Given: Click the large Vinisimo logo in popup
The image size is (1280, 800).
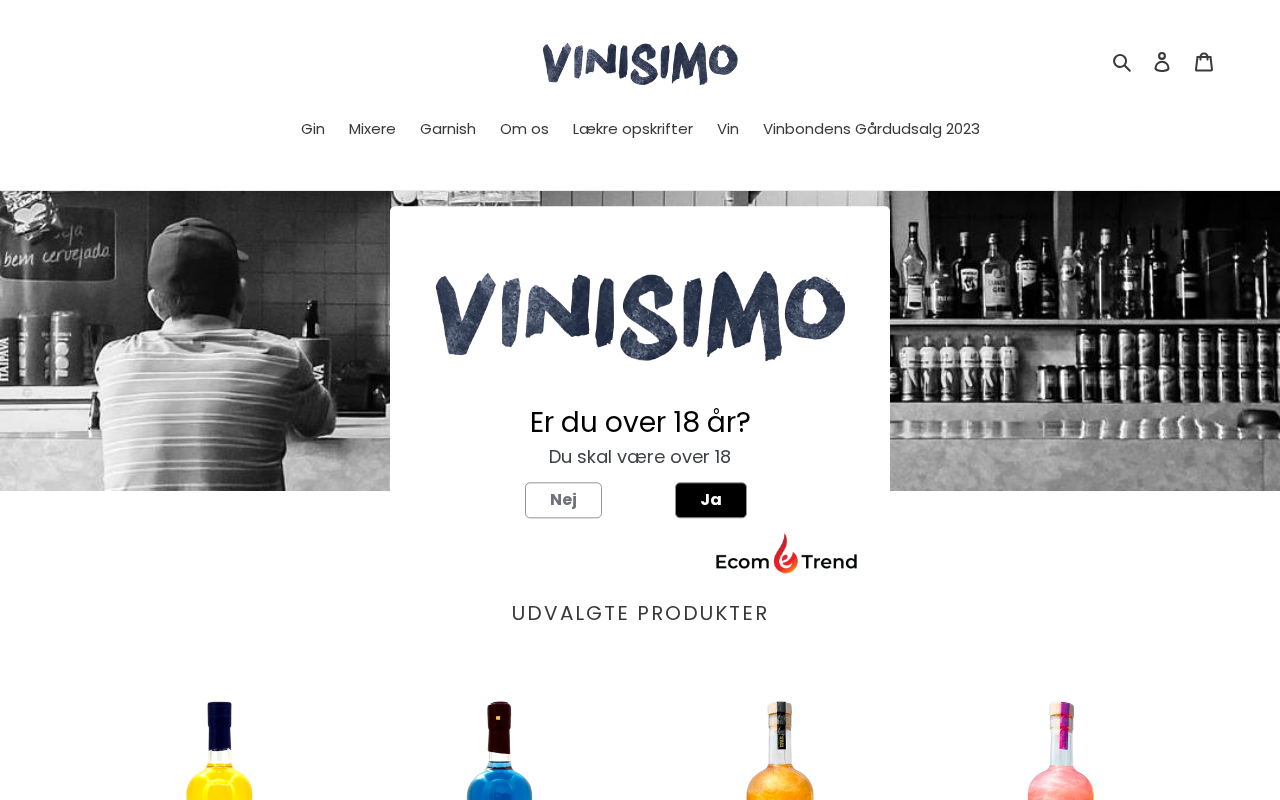Looking at the screenshot, I should point(640,315).
